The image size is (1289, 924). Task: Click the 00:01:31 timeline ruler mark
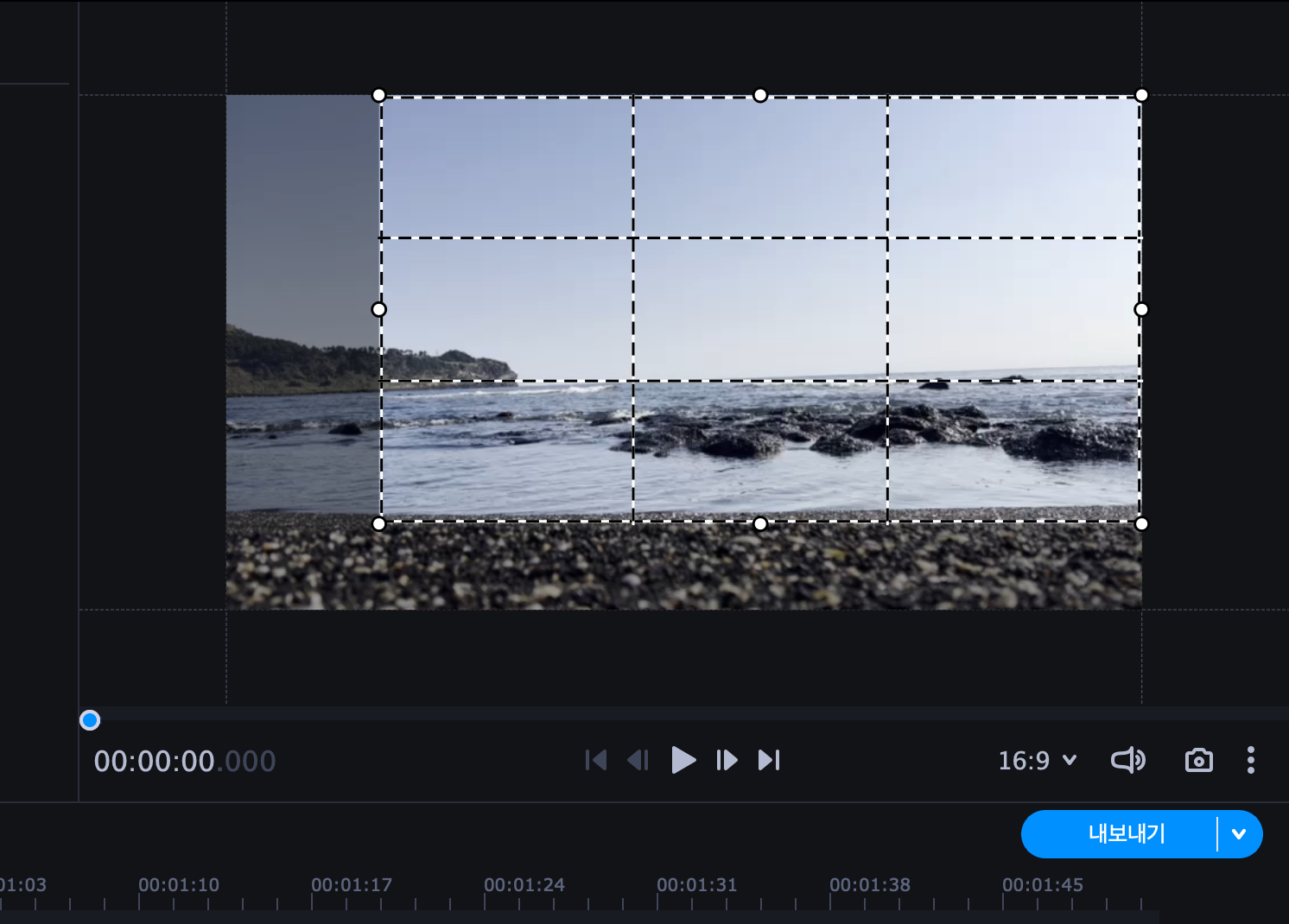tap(697, 885)
